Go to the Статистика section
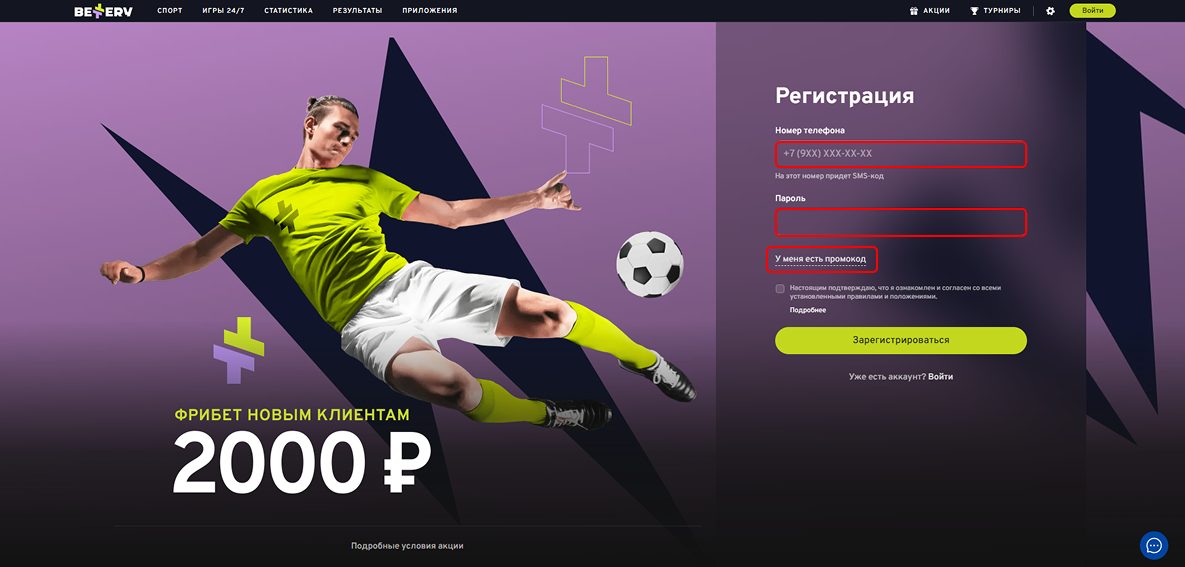The height and width of the screenshot is (567, 1185). coord(289,11)
